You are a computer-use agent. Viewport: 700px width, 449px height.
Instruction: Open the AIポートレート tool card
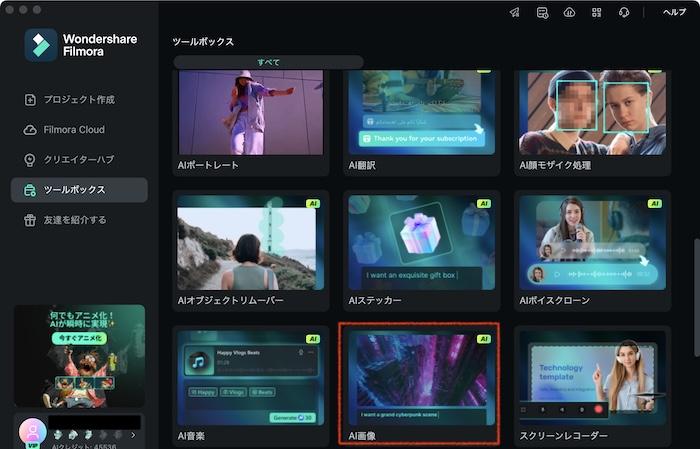tap(250, 121)
